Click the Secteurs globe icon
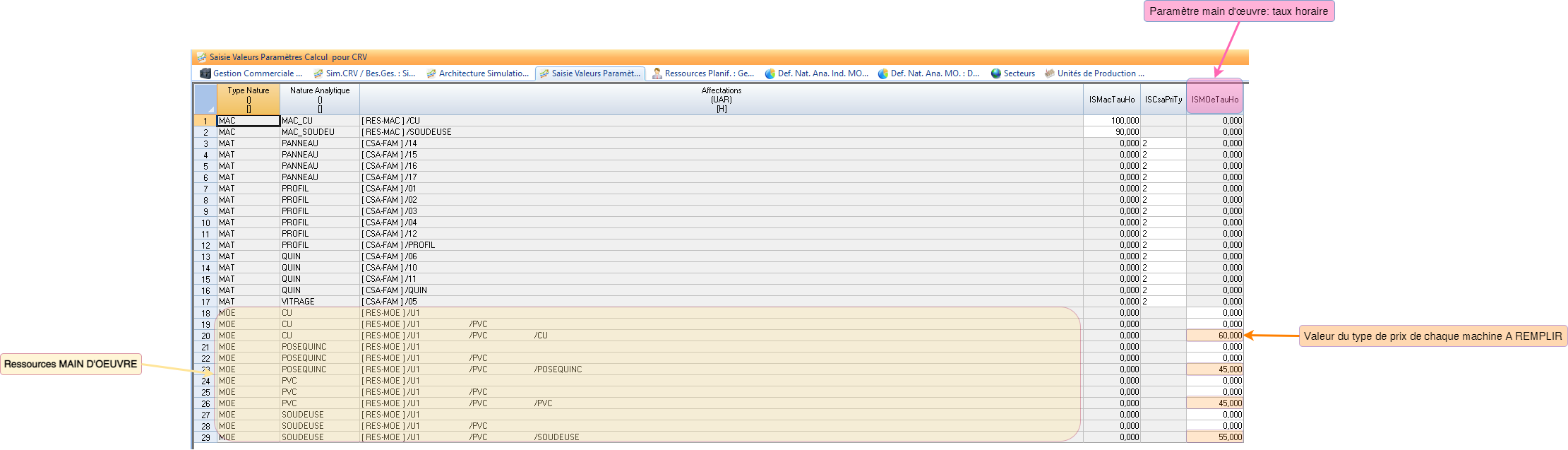1568x450 pixels. (996, 73)
